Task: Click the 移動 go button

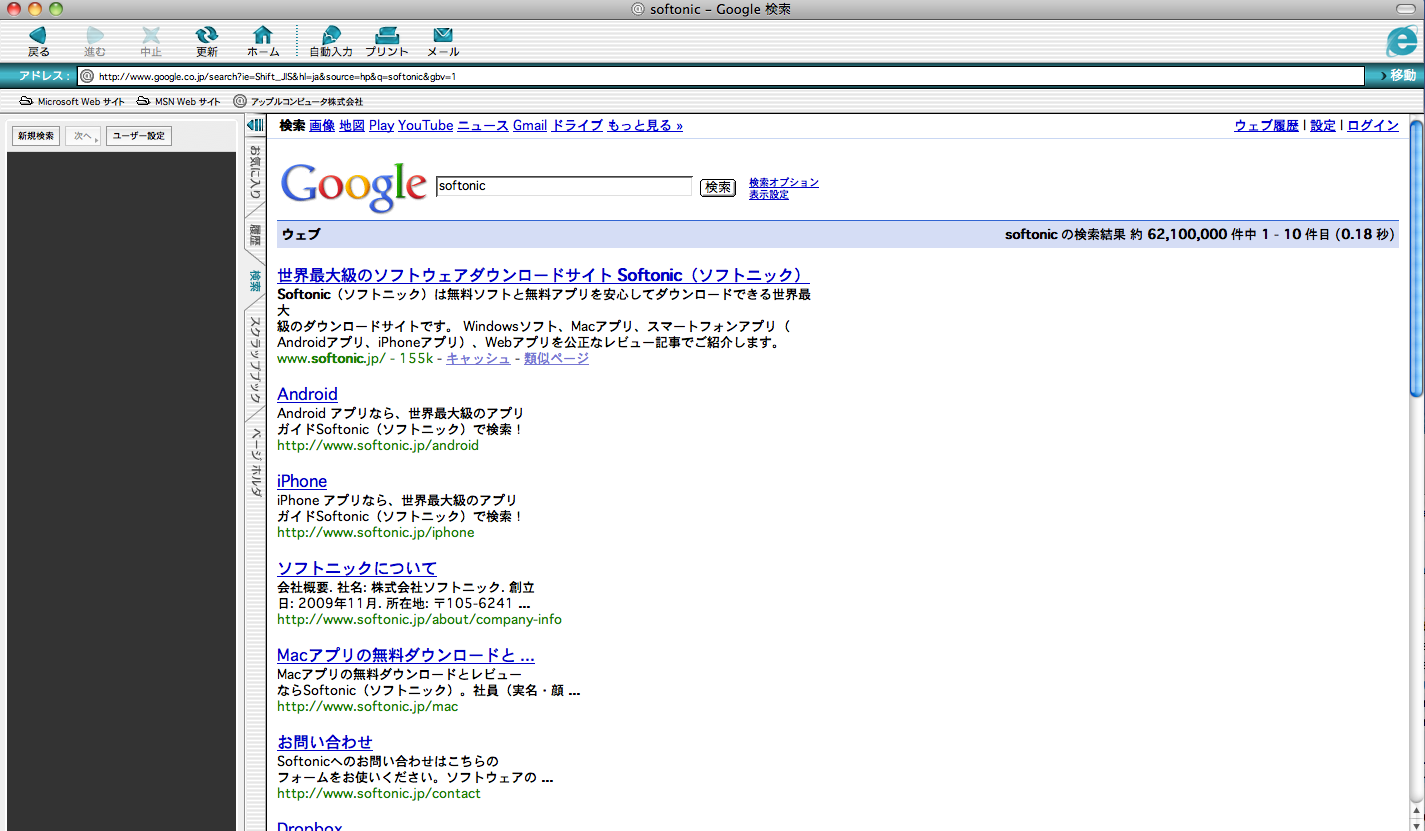Action: (x=1397, y=76)
